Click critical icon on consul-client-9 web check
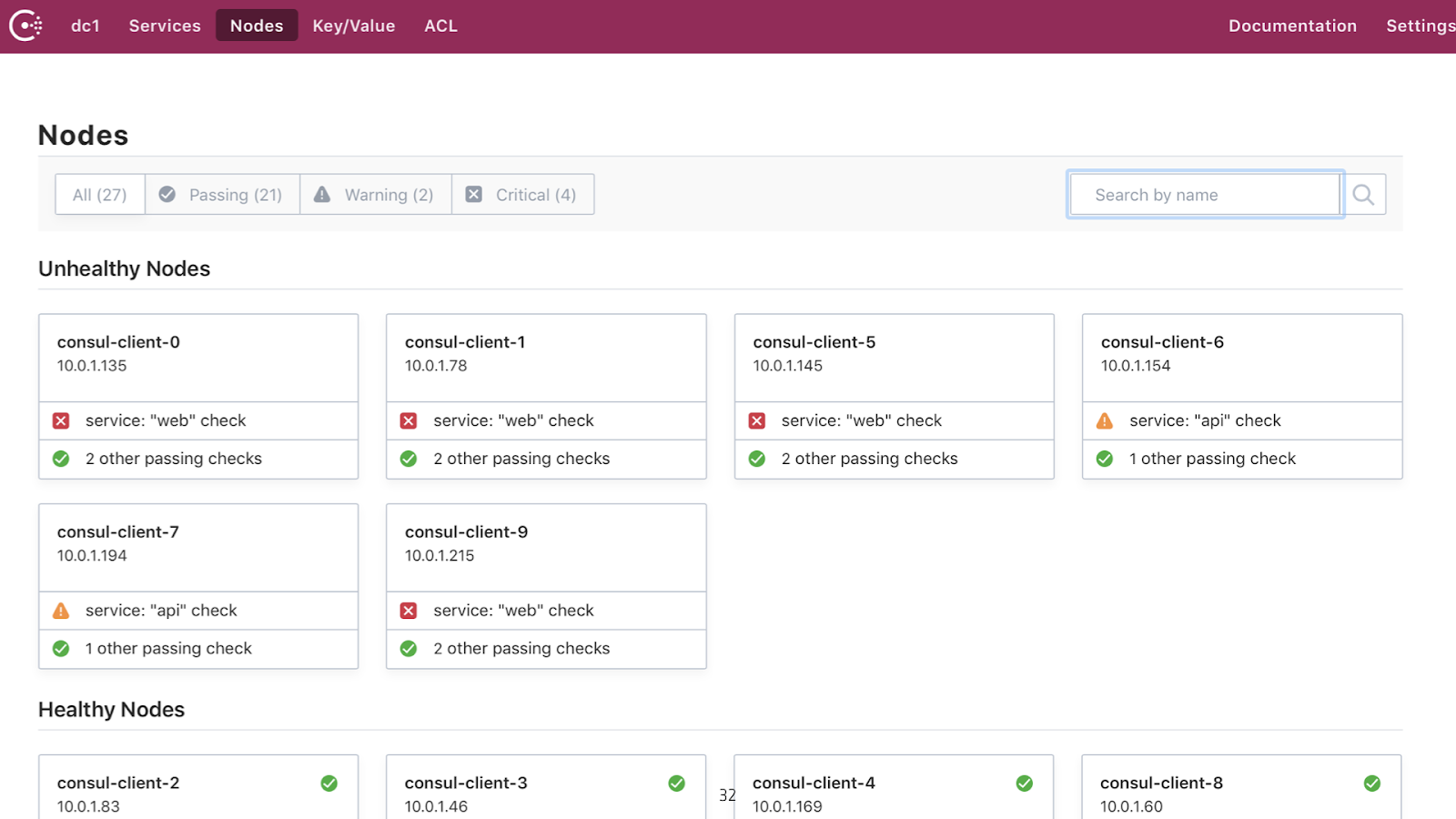 409,611
